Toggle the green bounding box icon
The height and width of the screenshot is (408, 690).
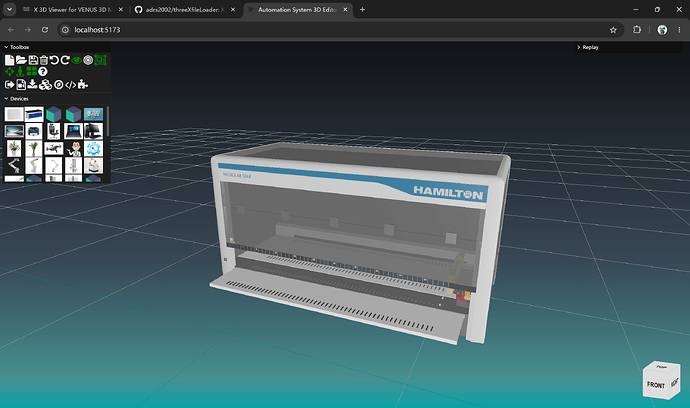click(x=101, y=60)
